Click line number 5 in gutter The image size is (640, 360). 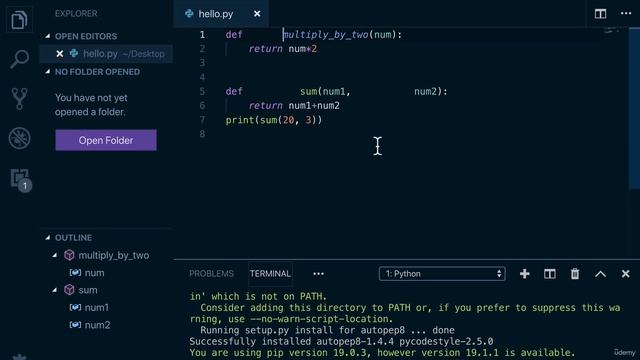point(202,91)
